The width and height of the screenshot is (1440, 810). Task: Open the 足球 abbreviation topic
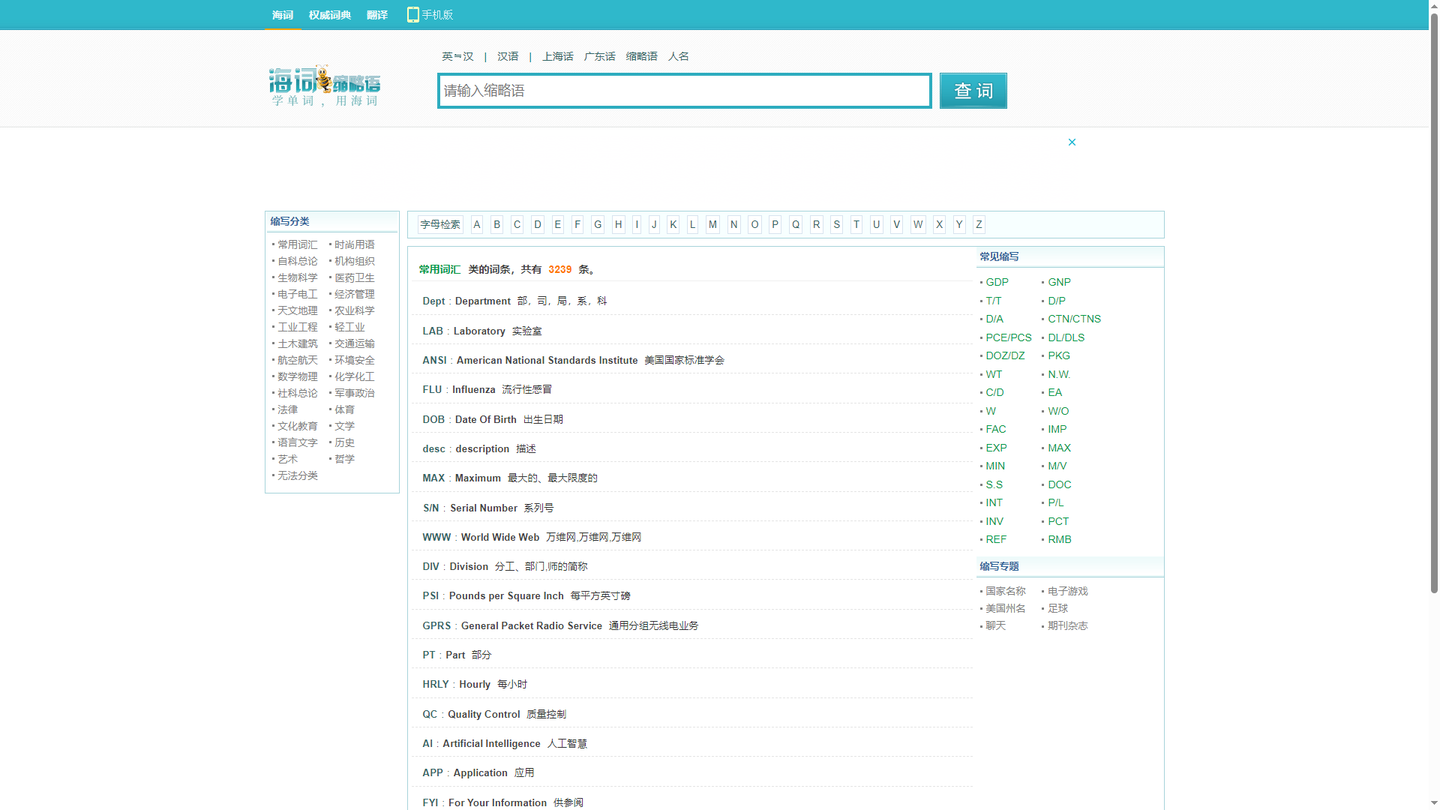tap(1057, 609)
